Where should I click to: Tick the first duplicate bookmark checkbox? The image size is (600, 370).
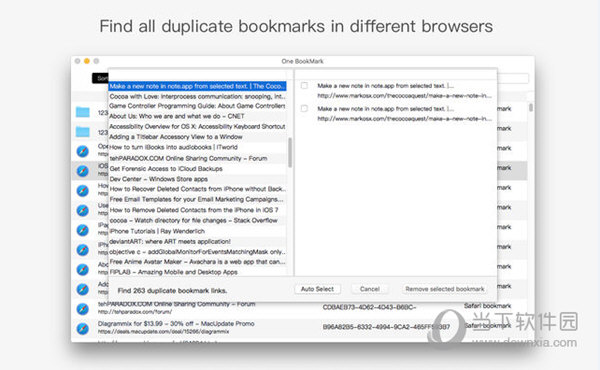[304, 85]
